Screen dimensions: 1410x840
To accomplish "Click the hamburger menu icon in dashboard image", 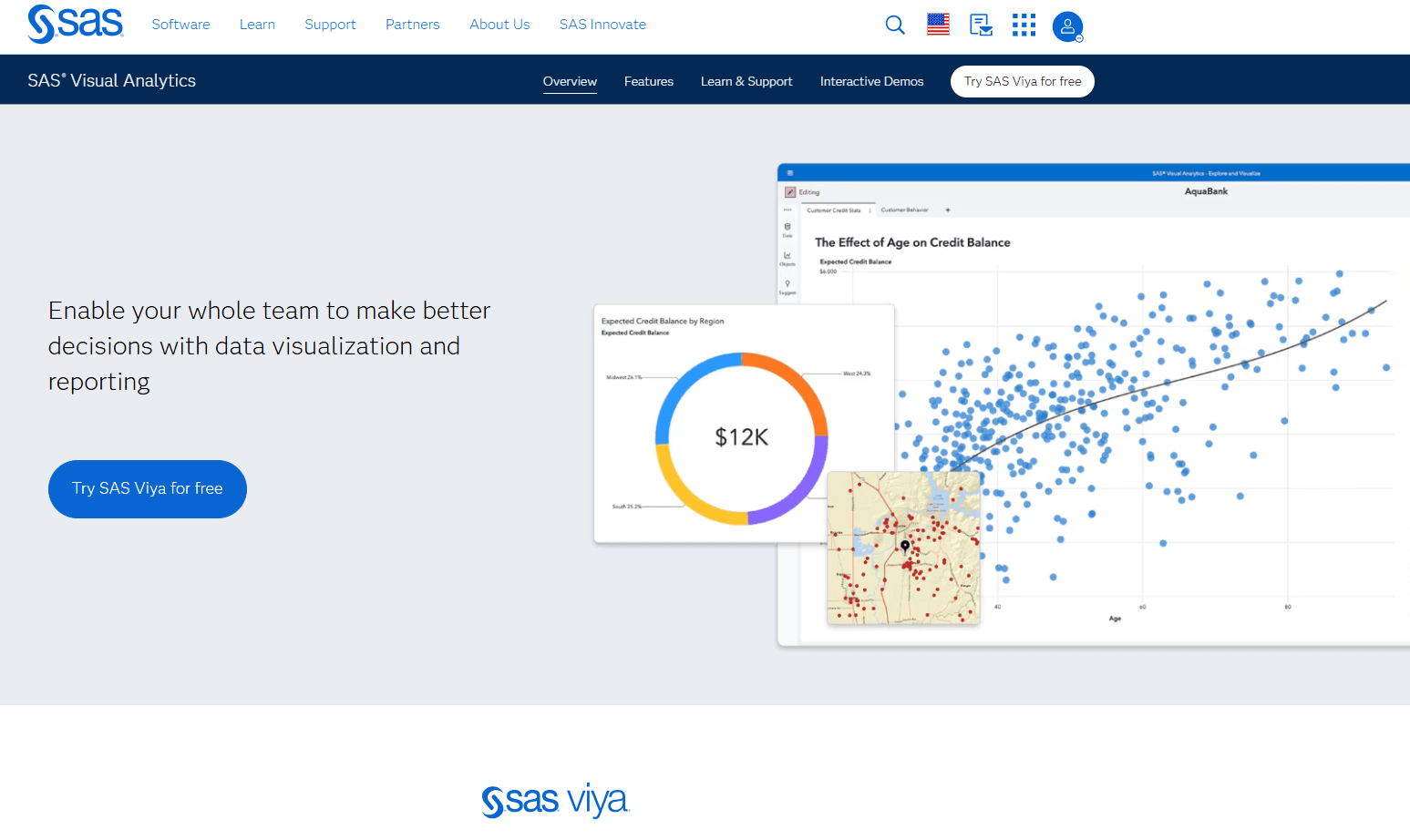I will pos(790,173).
